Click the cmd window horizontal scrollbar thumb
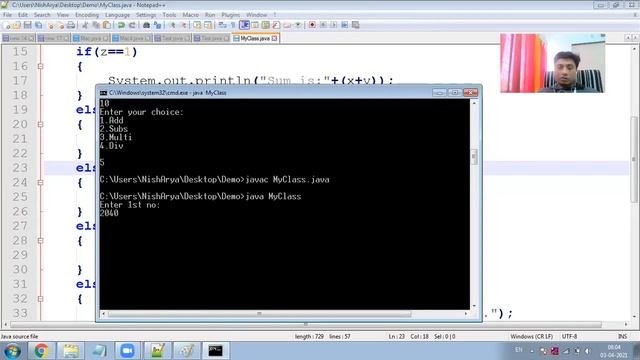Viewport: 640px width, 360px height. pyautogui.click(x=259, y=314)
